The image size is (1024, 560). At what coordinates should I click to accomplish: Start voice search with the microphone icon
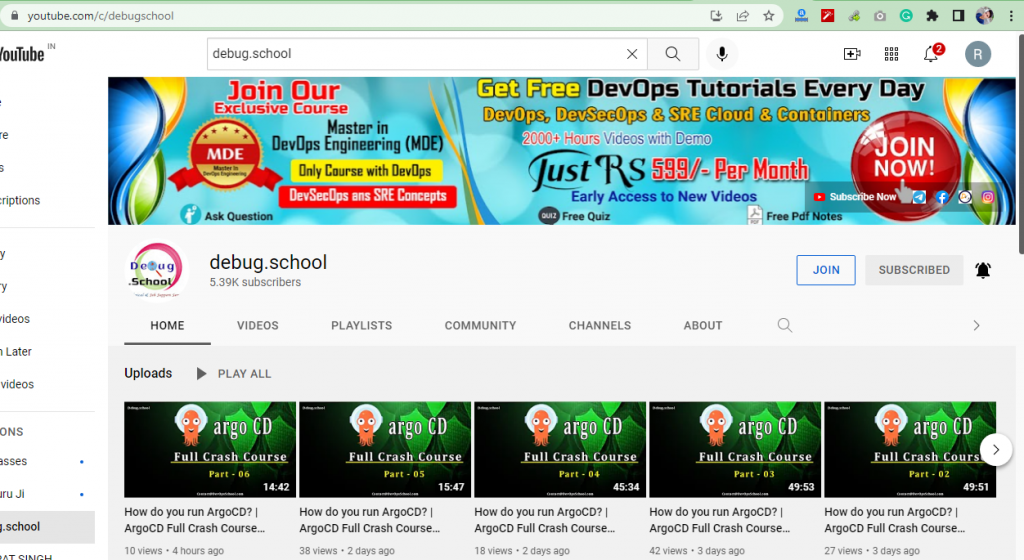coord(722,54)
